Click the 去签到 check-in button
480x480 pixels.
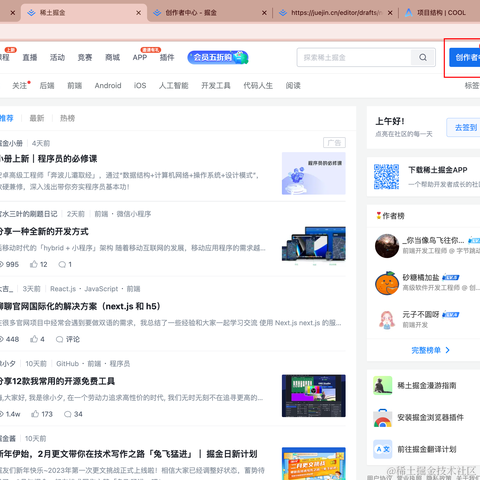pos(465,127)
